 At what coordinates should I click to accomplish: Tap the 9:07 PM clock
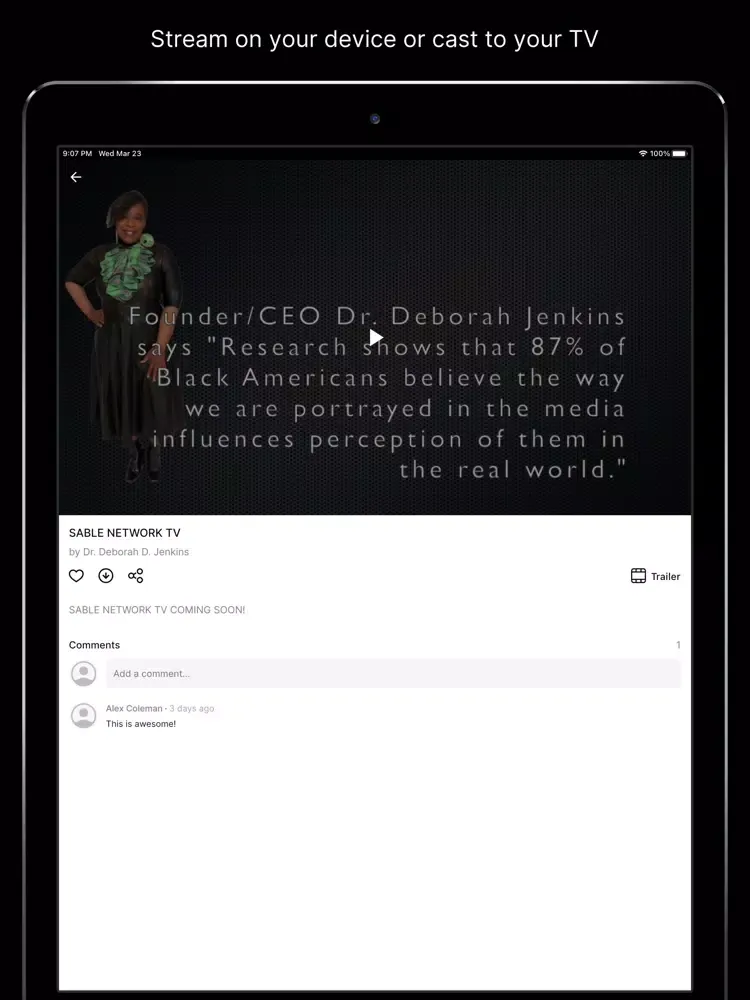click(x=77, y=153)
